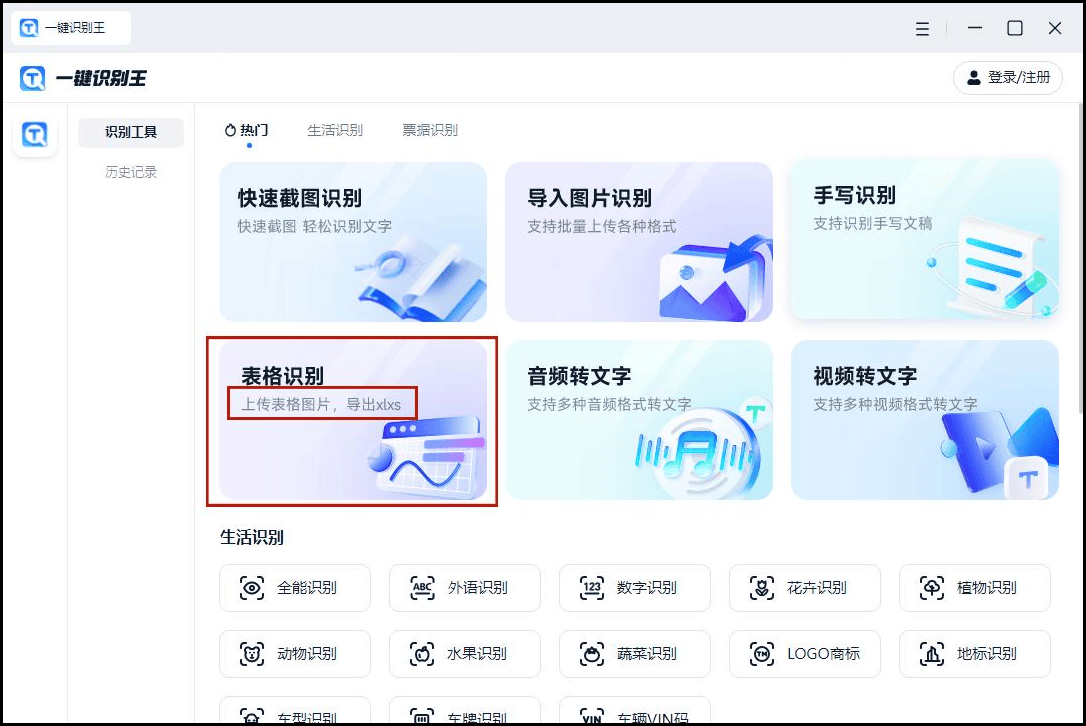Viewport: 1086px width, 726px height.
Task: Select the 蔬菜识别 icon
Action: click(634, 654)
